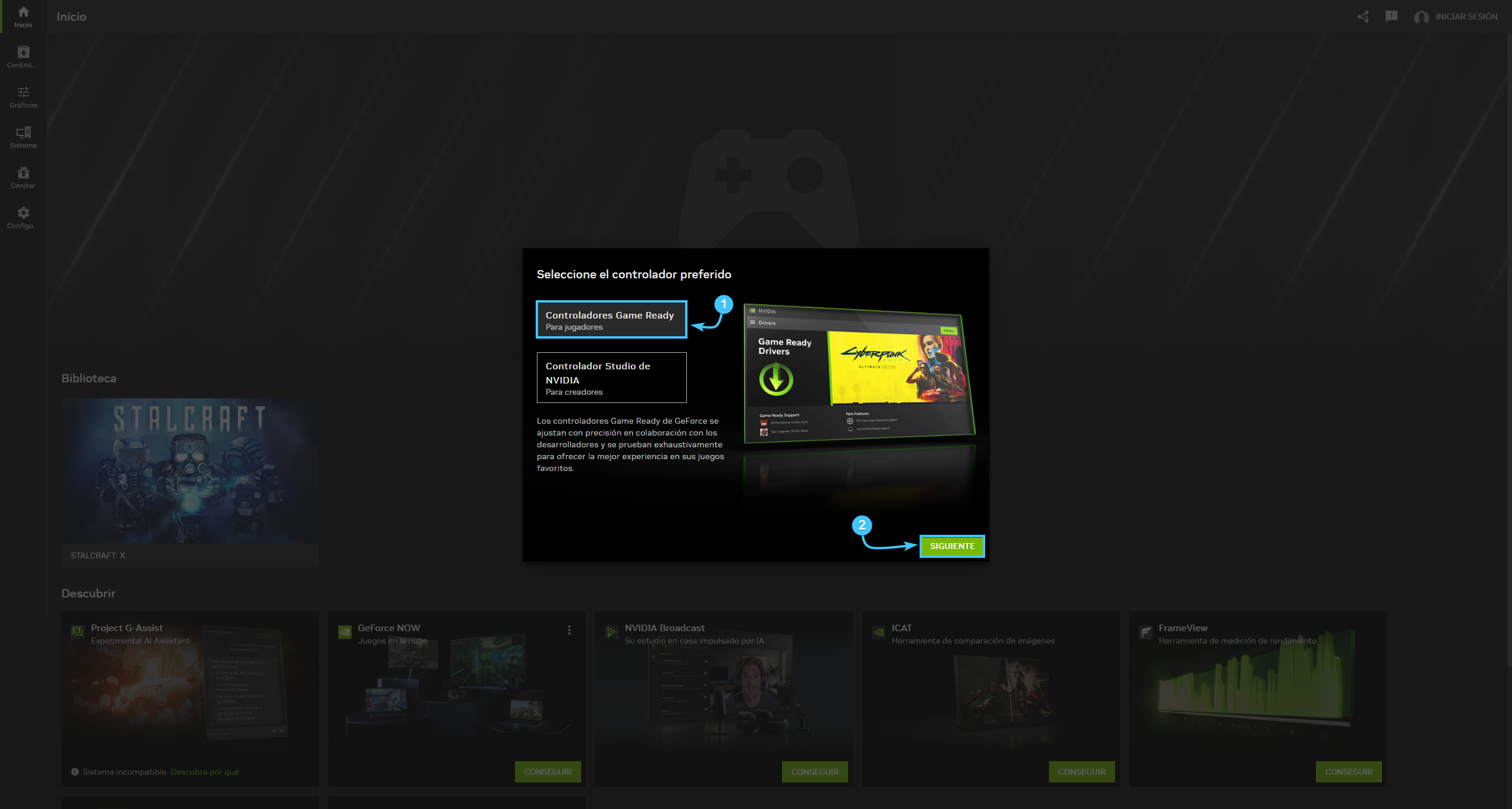The width and height of the screenshot is (1512, 809).
Task: Click the feedback message icon
Action: [x=1392, y=17]
